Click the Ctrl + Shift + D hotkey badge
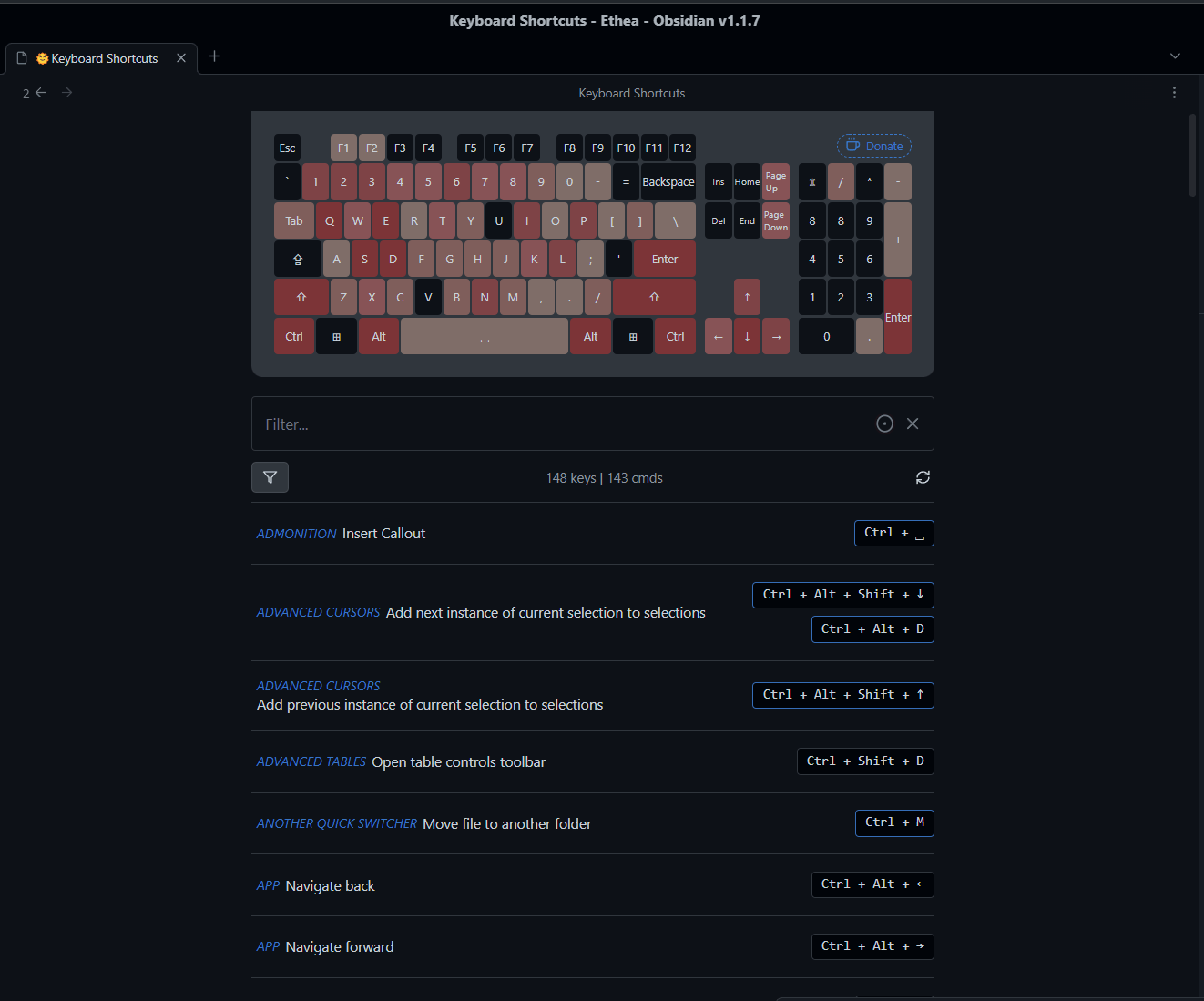The height and width of the screenshot is (1001, 1204). coord(865,761)
